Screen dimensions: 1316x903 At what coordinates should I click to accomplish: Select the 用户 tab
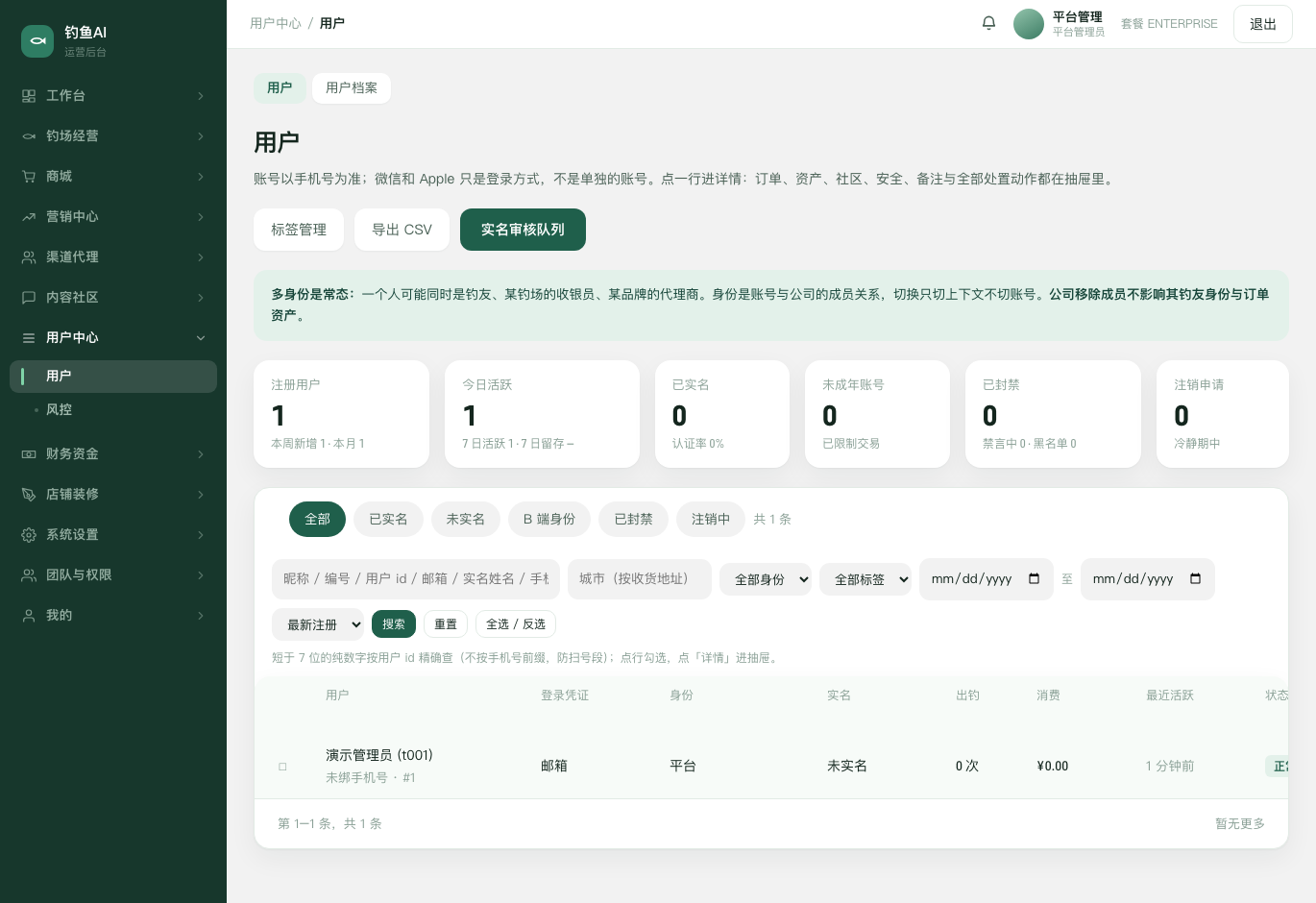click(280, 88)
